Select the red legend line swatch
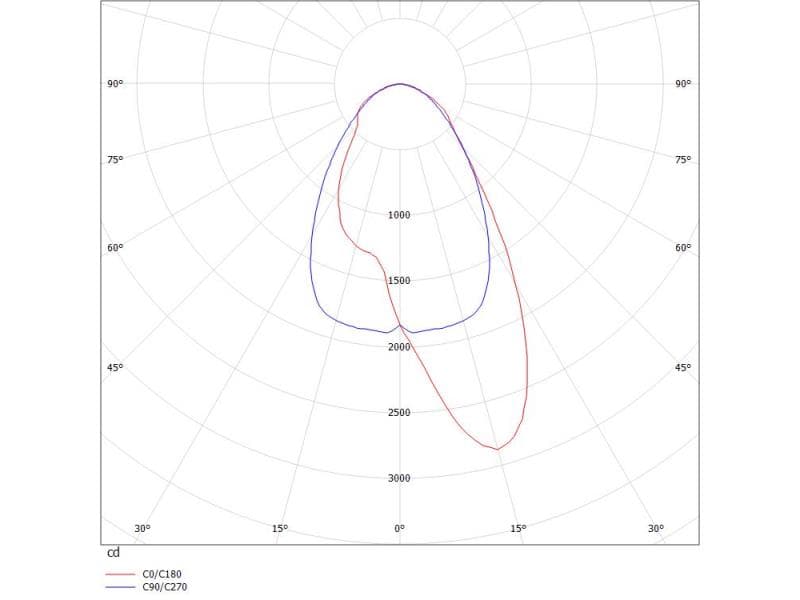Screen dimensions: 800x600 point(120,574)
